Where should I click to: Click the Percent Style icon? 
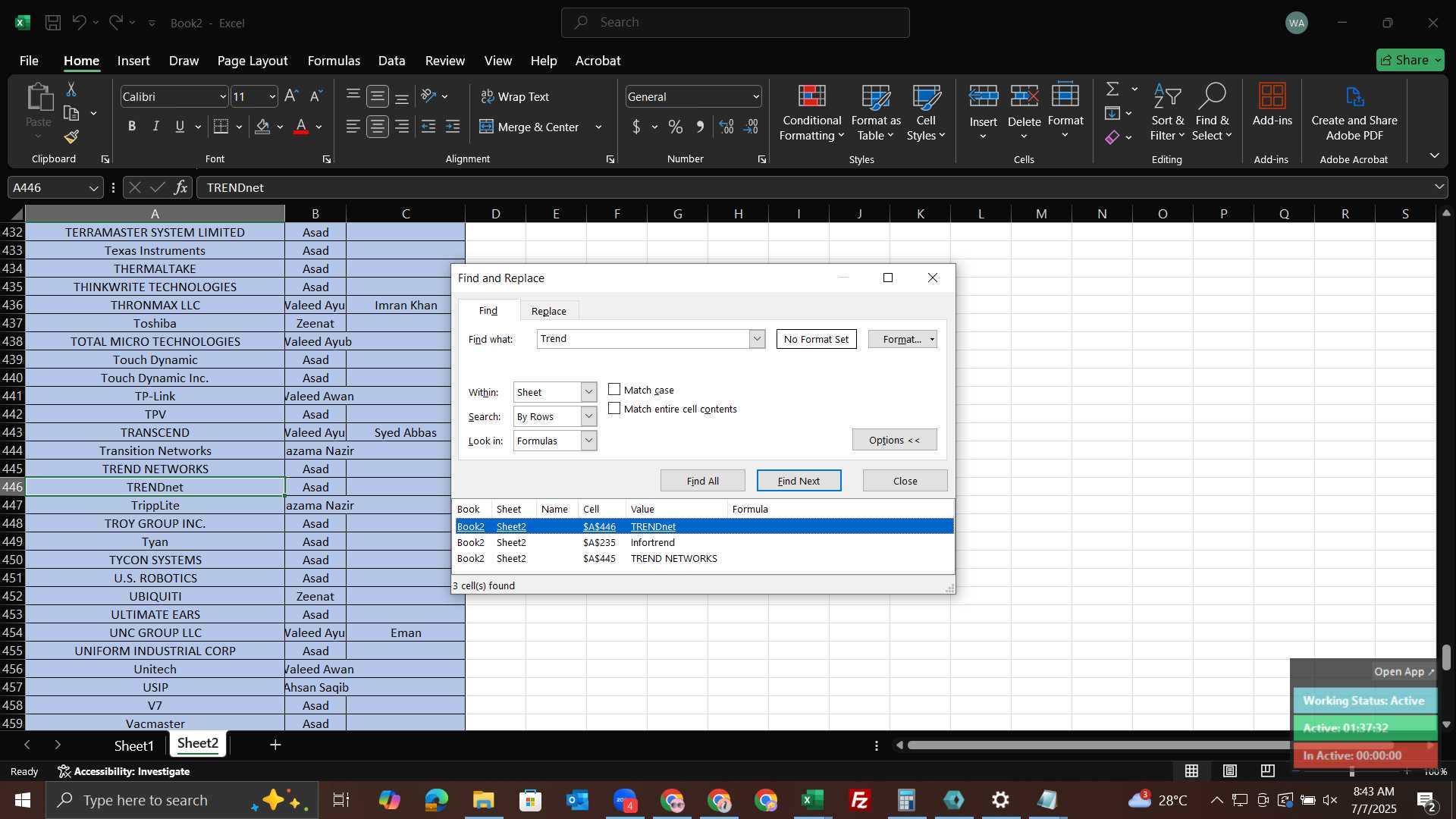pos(675,127)
